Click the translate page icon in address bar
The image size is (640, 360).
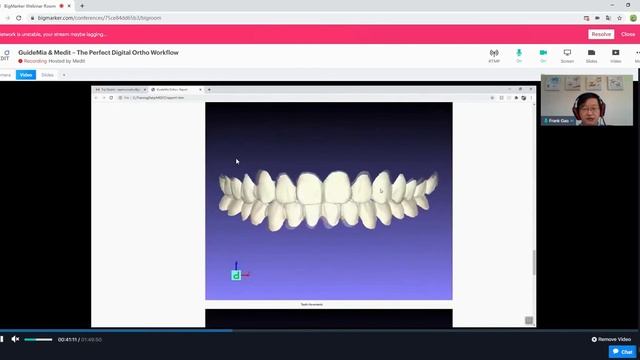608,18
